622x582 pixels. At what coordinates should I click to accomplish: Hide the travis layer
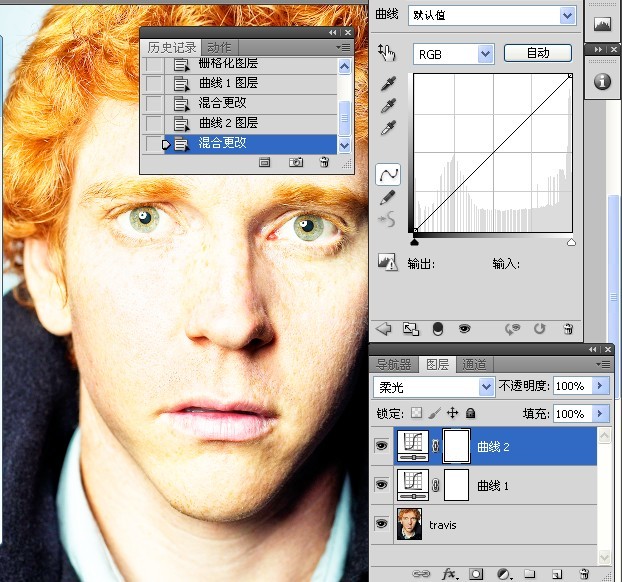(x=382, y=524)
